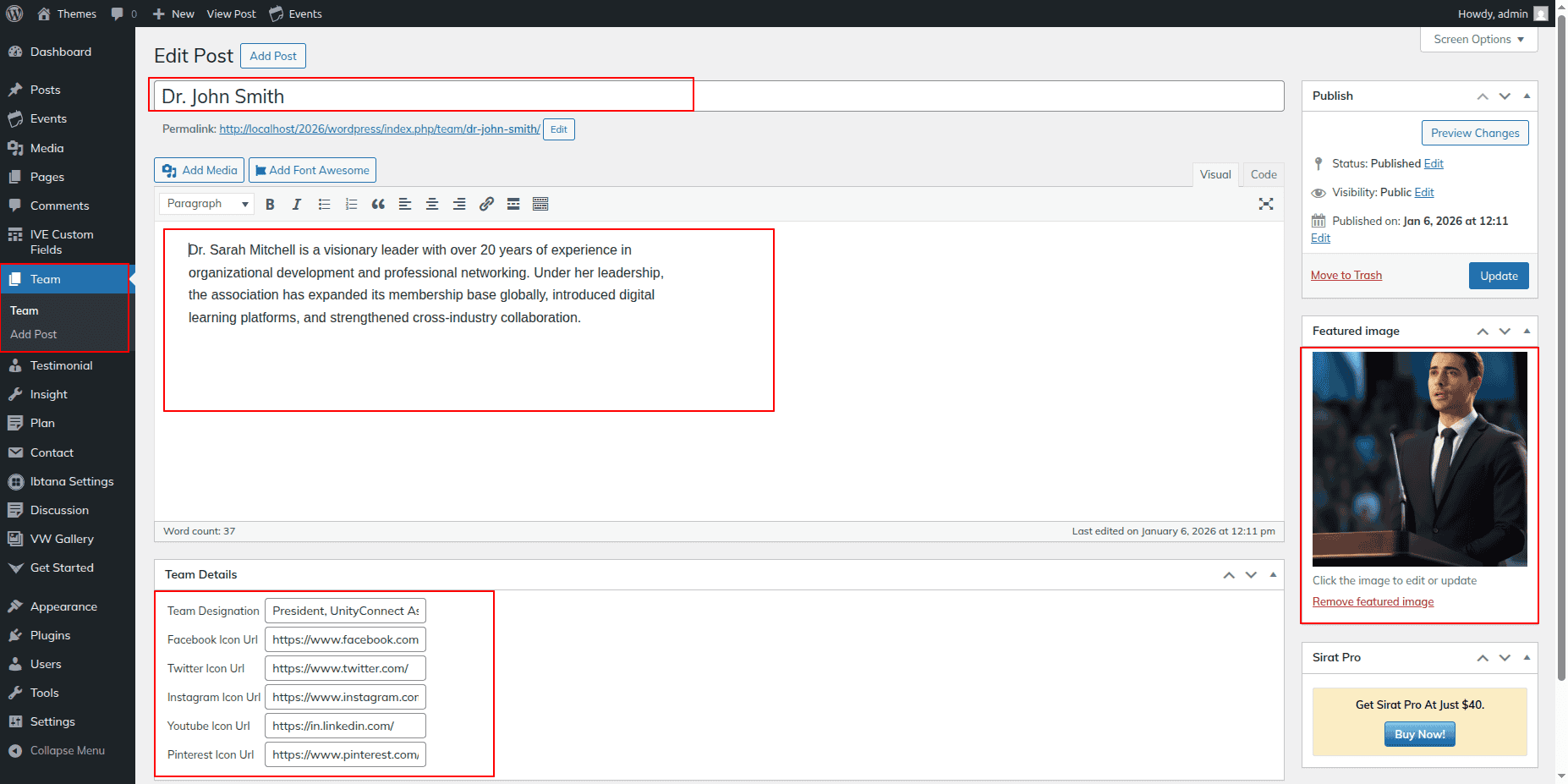Screen dimensions: 1568x784
Task: Click the page vertical scrollbar
Action: [1561, 338]
